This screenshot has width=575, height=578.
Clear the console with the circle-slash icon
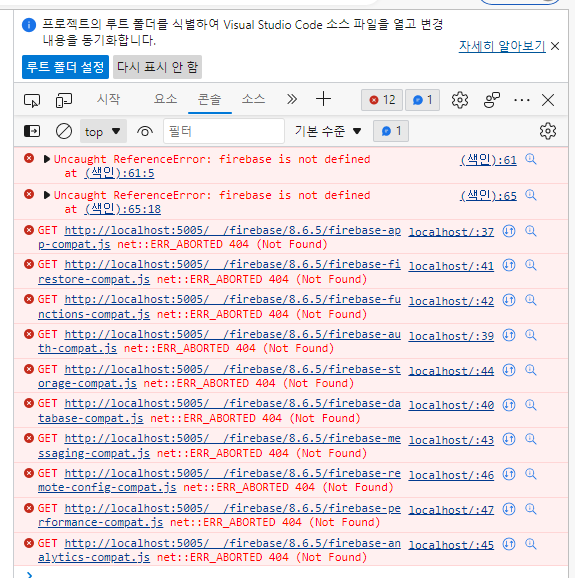coord(64,131)
